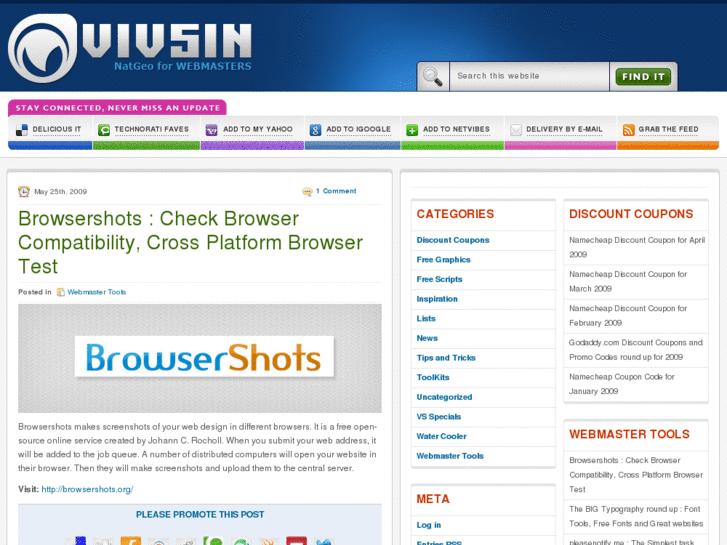Open the Free Graphics category
The image size is (727, 545).
tap(443, 260)
